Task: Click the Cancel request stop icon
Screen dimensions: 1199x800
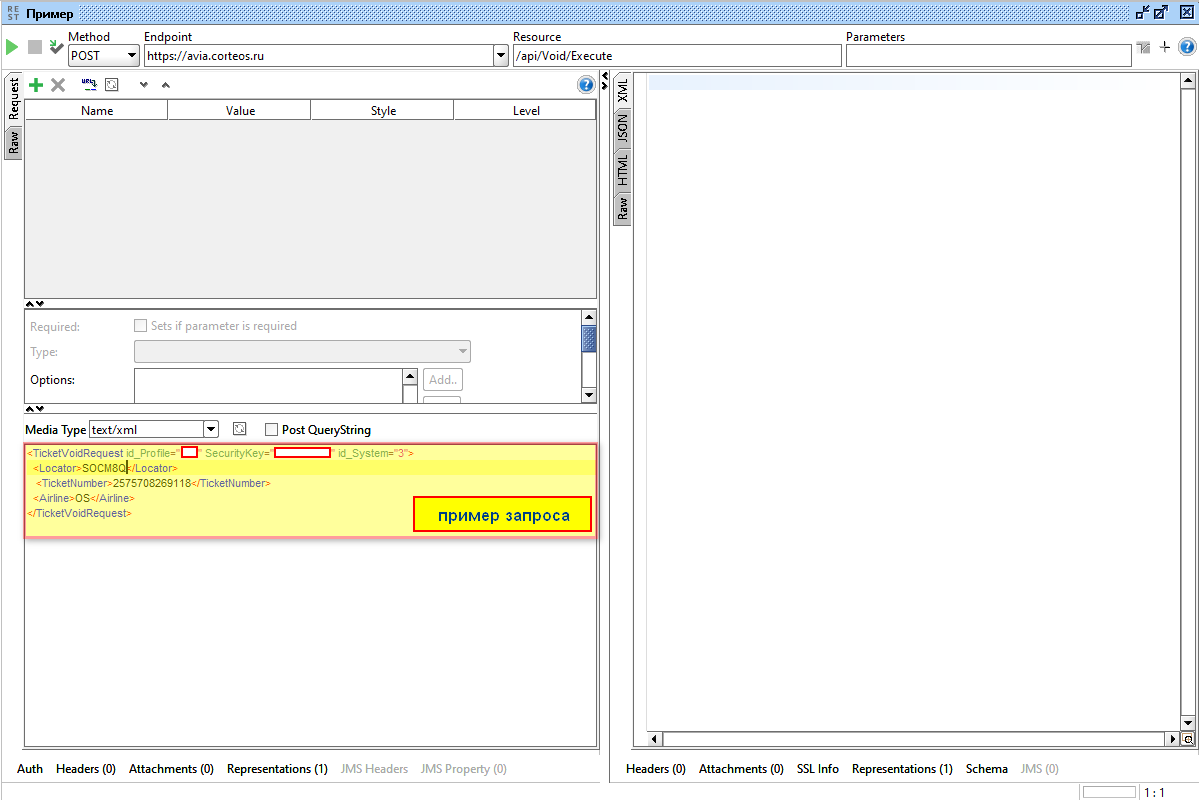Action: (x=35, y=47)
